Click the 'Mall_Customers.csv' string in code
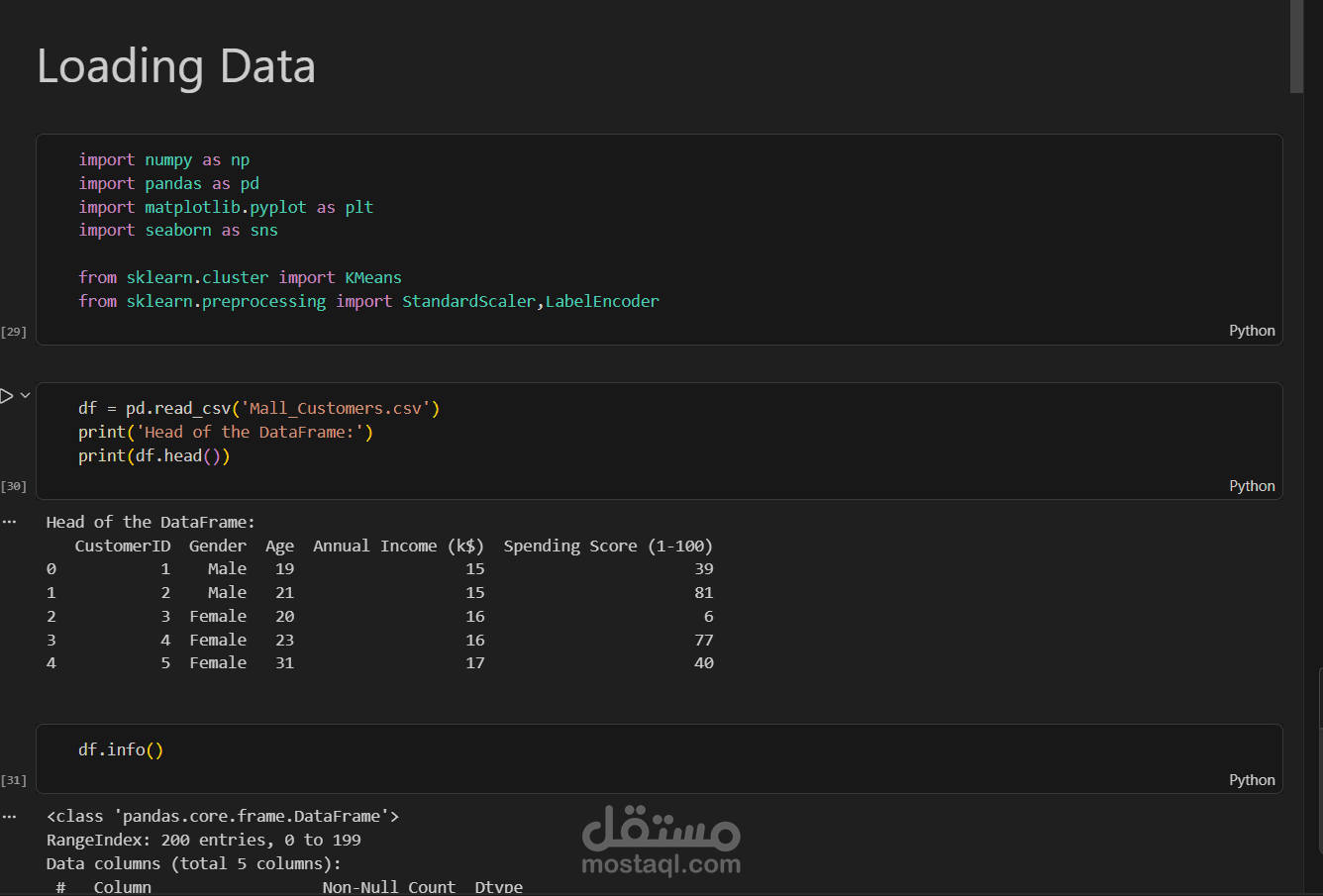 (x=336, y=409)
